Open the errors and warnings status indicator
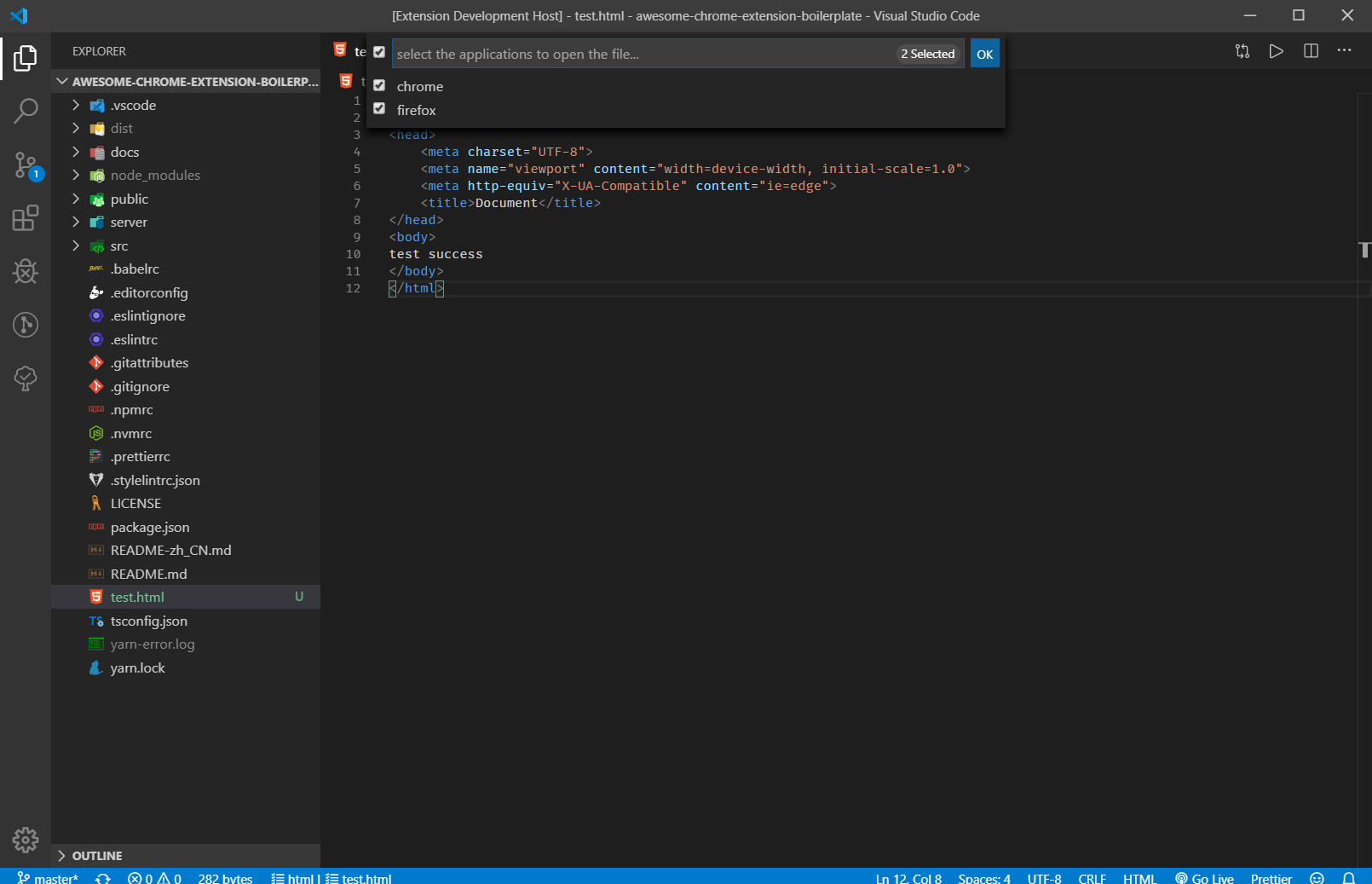 pyautogui.click(x=154, y=878)
